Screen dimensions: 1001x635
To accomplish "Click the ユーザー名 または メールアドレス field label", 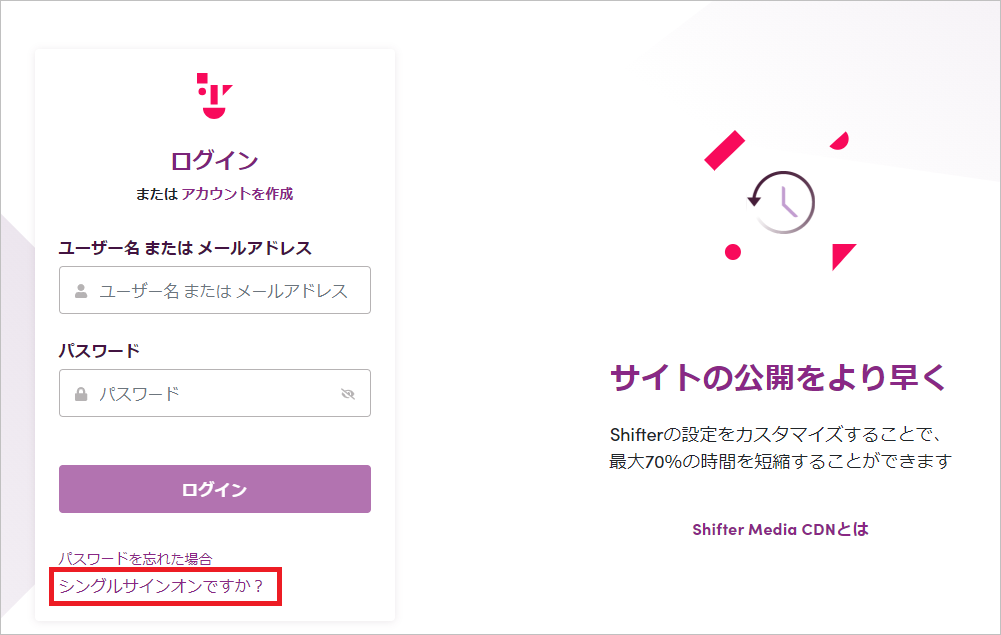I will (x=185, y=248).
